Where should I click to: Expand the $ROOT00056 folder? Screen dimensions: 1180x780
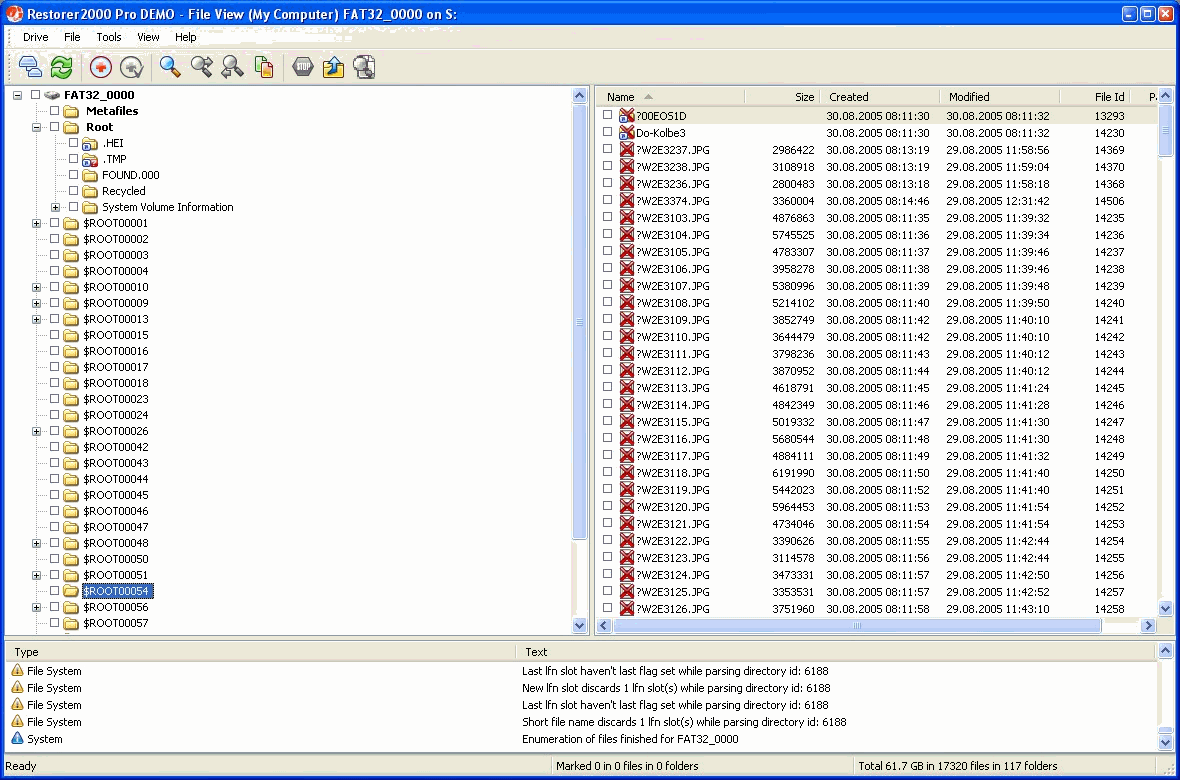tap(36, 607)
